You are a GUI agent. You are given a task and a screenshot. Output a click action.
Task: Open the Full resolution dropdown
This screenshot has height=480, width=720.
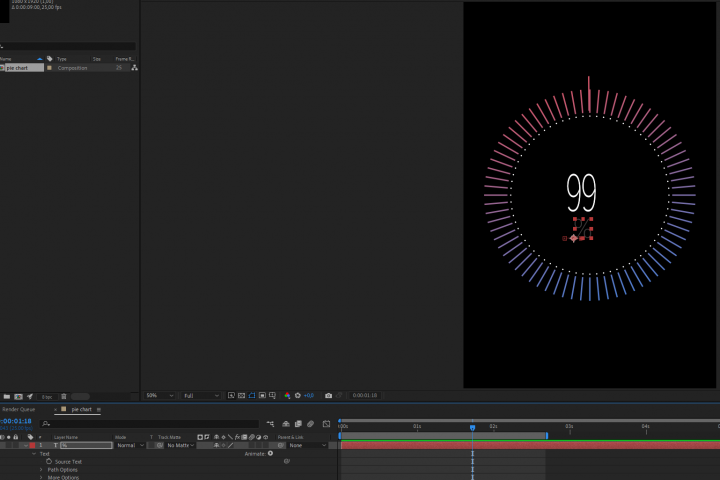pyautogui.click(x=201, y=395)
